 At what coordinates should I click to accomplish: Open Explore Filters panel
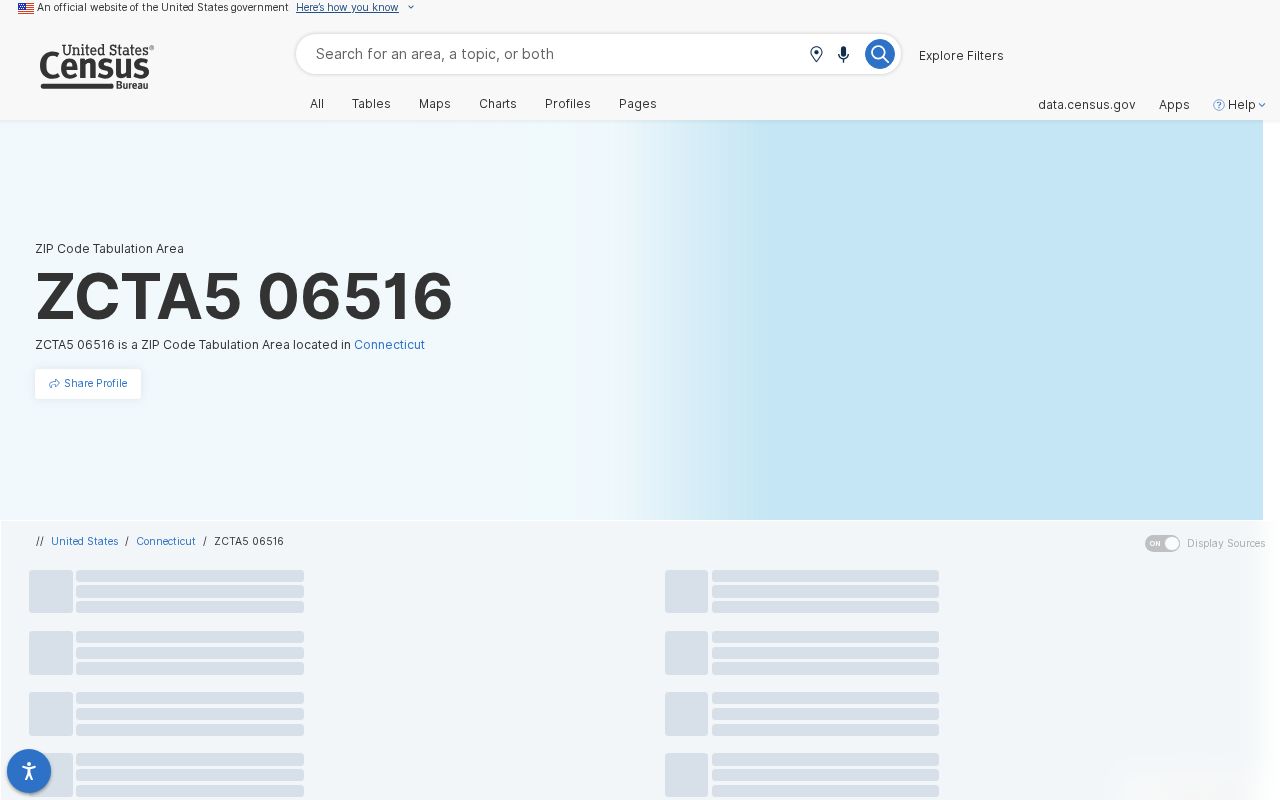[x=961, y=56]
